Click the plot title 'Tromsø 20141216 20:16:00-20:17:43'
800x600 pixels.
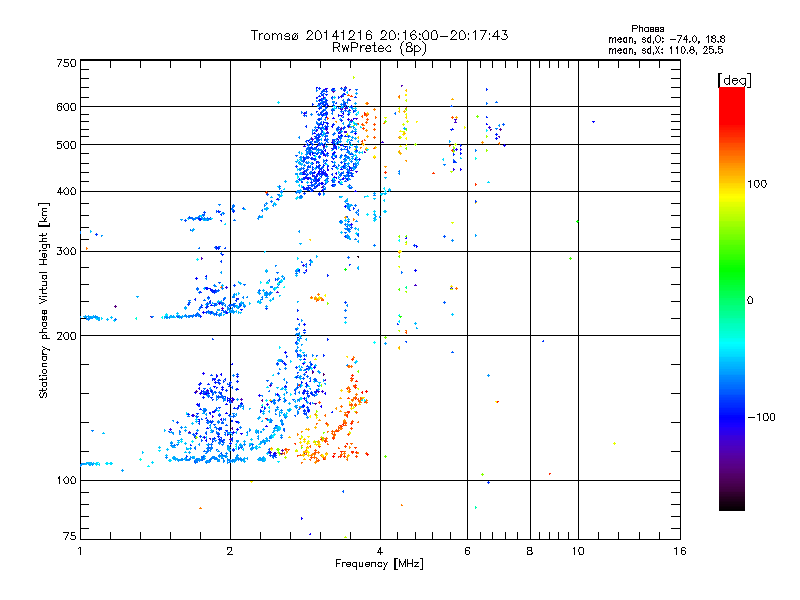(x=379, y=35)
